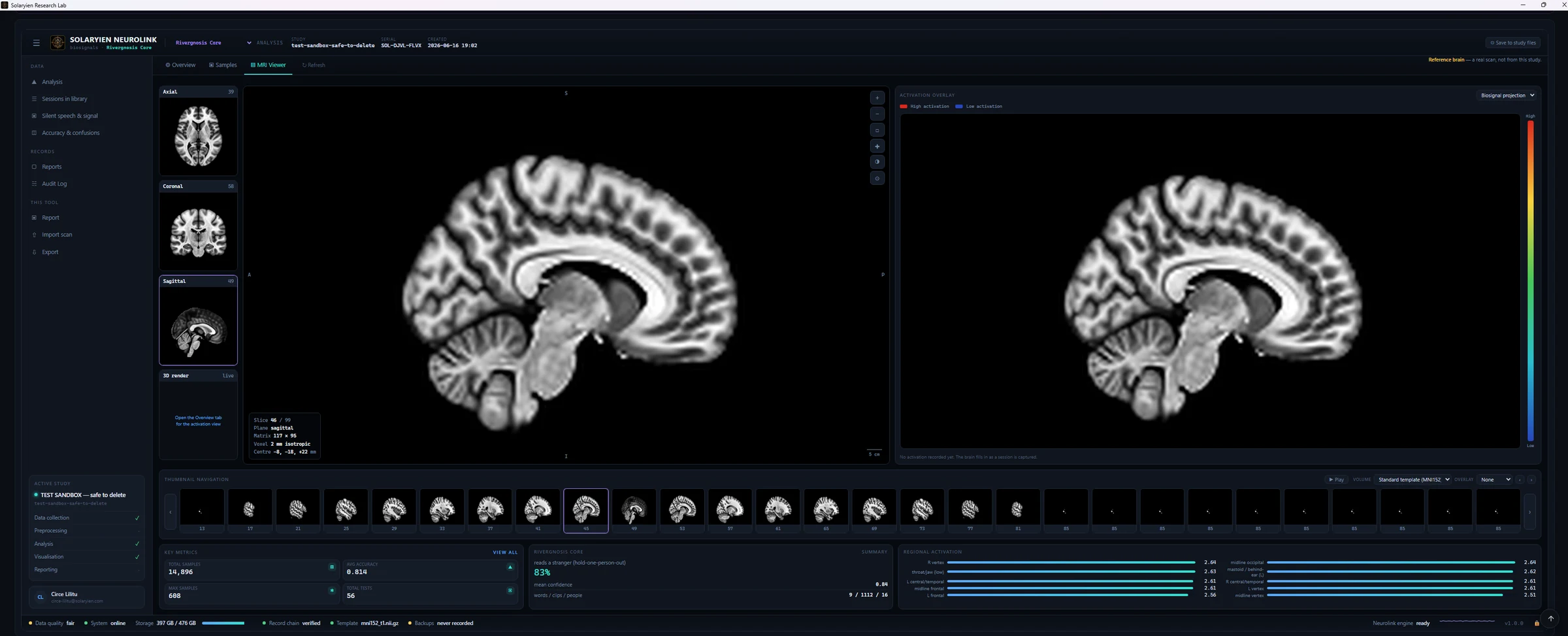Switch to the Samples tab
Image resolution: width=1568 pixels, height=636 pixels.
pos(223,65)
